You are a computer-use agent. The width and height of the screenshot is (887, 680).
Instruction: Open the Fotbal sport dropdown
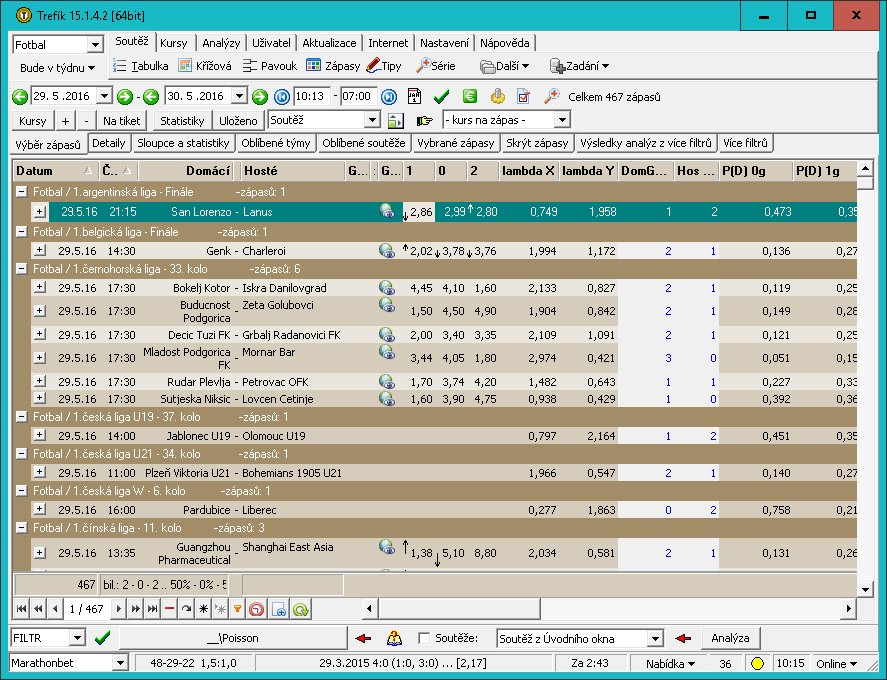[95, 45]
